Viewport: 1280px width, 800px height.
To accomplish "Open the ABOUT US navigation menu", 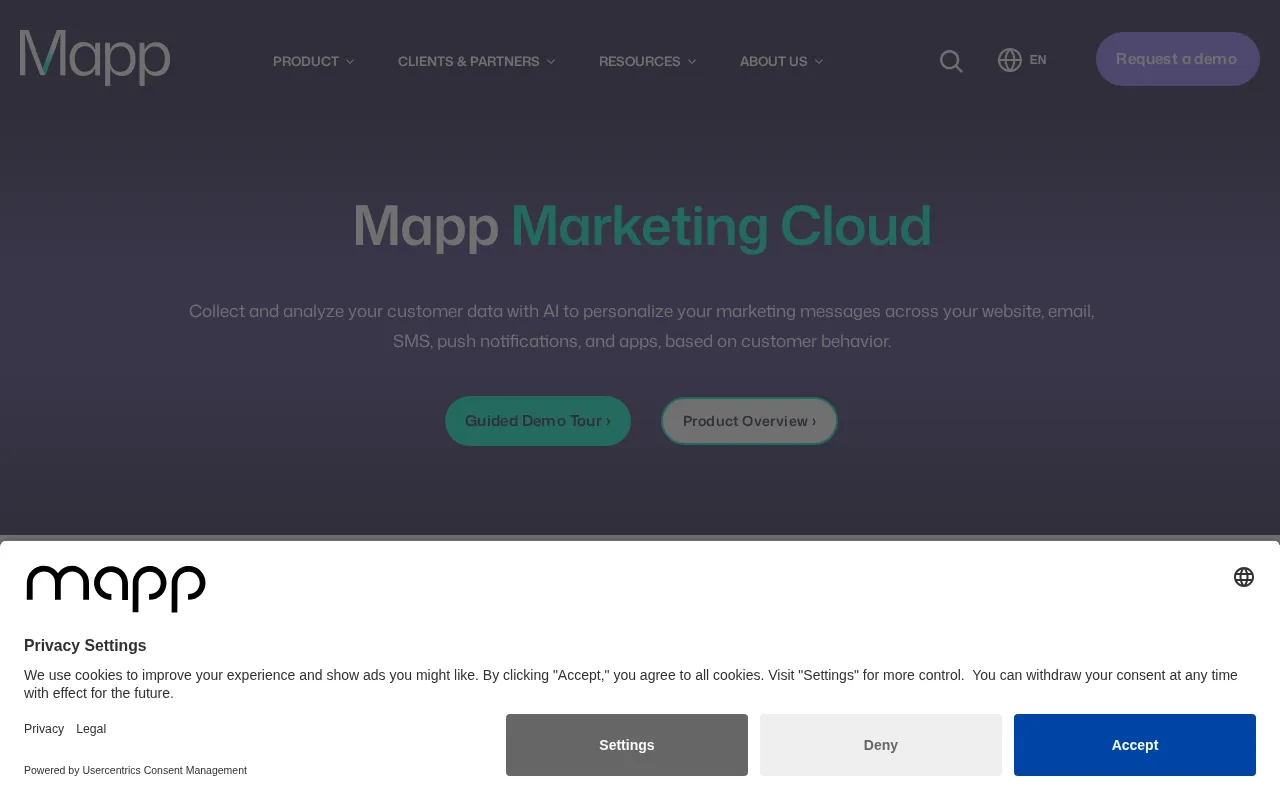I will tap(774, 61).
